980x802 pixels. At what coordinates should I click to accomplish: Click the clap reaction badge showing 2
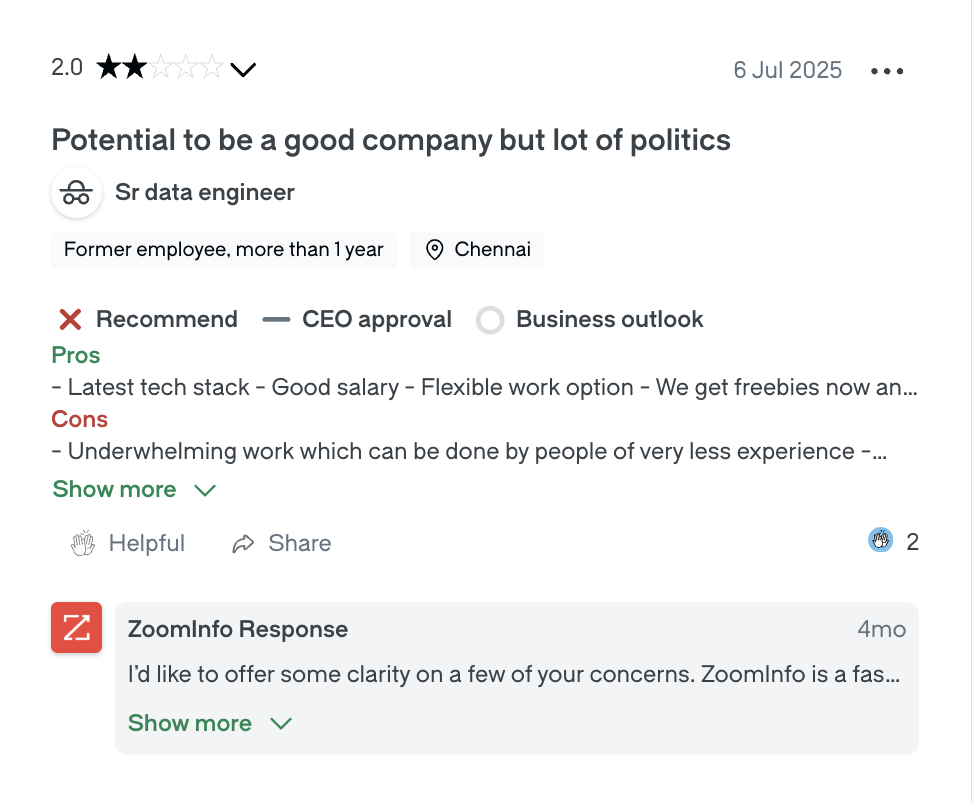[x=880, y=540]
